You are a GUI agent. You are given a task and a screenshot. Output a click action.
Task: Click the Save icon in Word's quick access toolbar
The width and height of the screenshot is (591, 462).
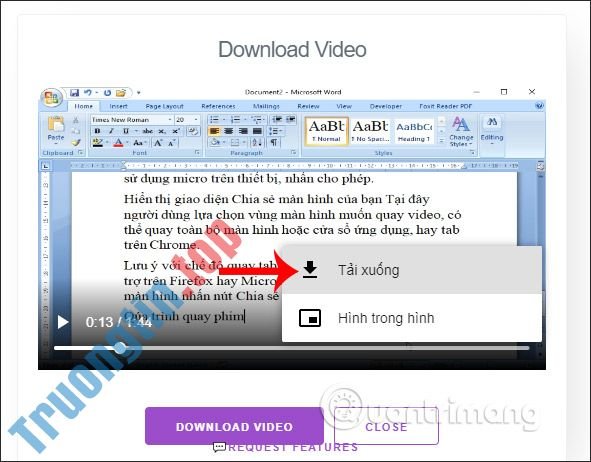(75, 92)
